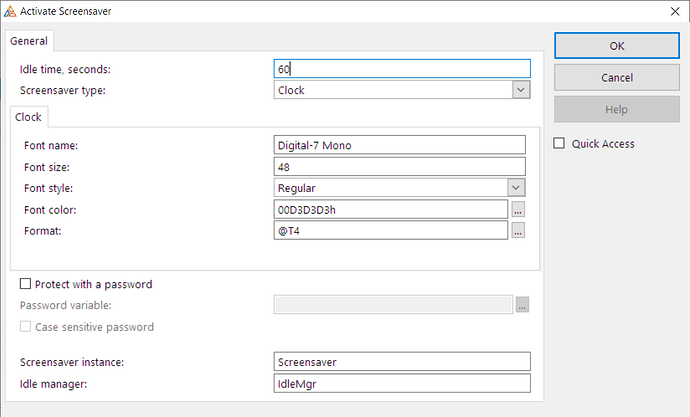Click the Idle time seconds field
Screen dimensions: 690x417
pos(401,69)
